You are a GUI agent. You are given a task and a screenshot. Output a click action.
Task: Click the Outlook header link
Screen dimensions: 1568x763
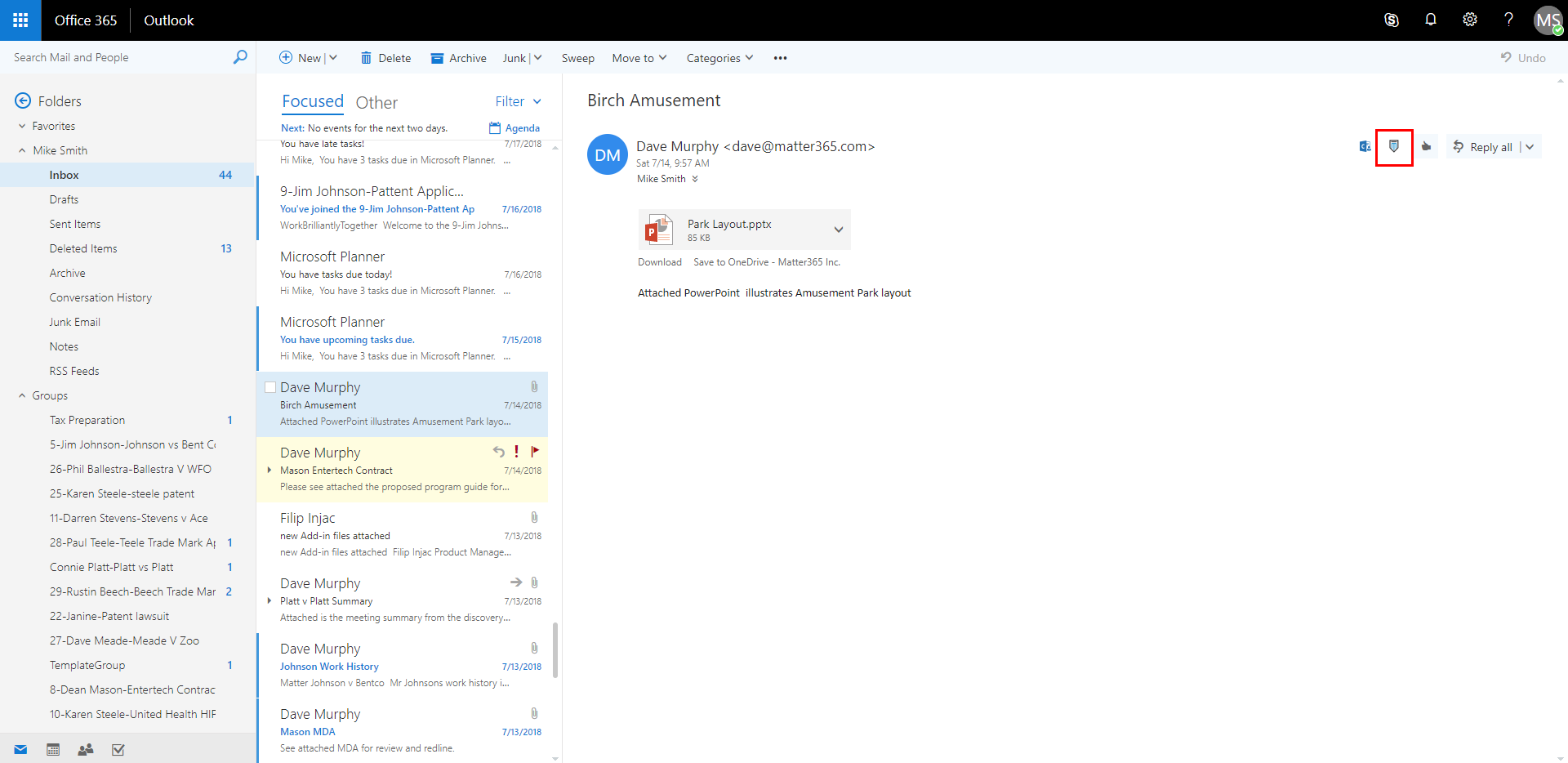click(169, 20)
